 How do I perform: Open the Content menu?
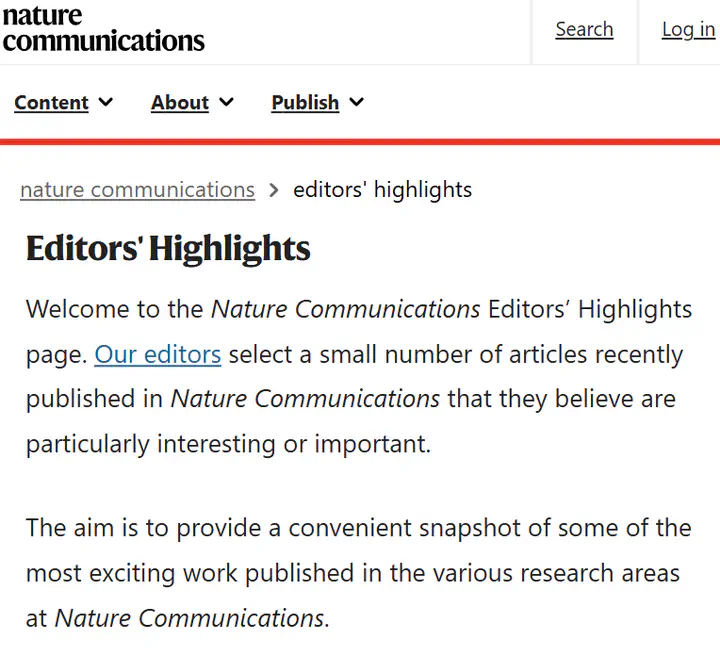[x=51, y=103]
